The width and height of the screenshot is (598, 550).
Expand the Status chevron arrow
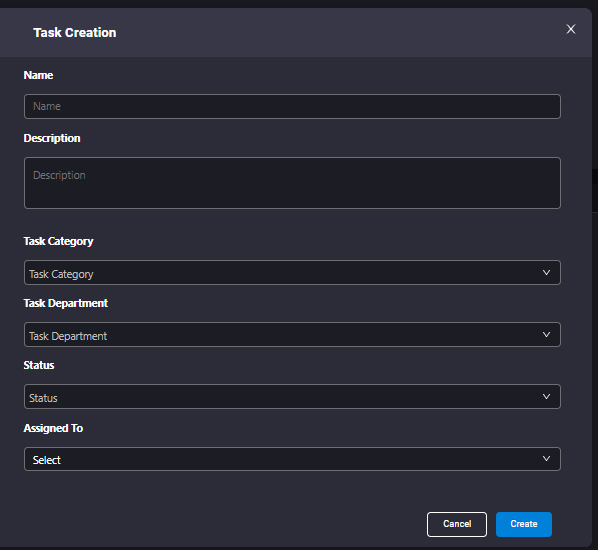(x=546, y=397)
